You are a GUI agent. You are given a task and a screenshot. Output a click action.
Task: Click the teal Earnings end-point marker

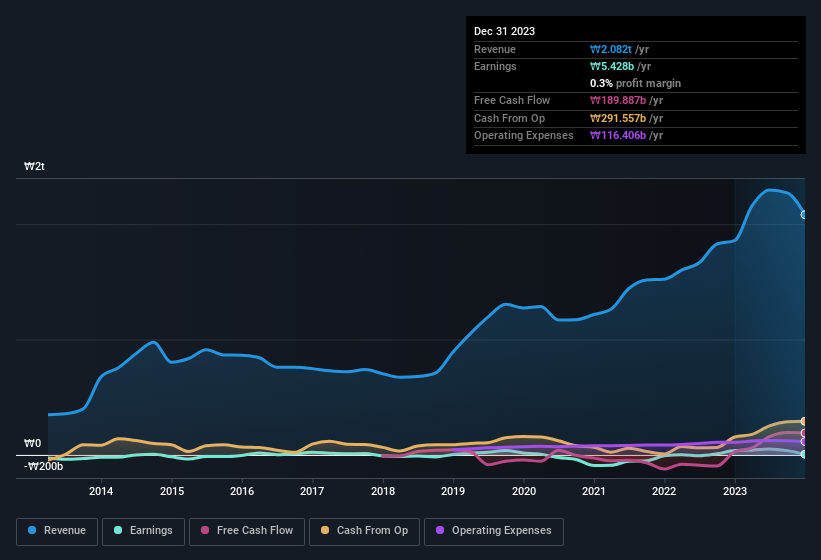click(804, 454)
